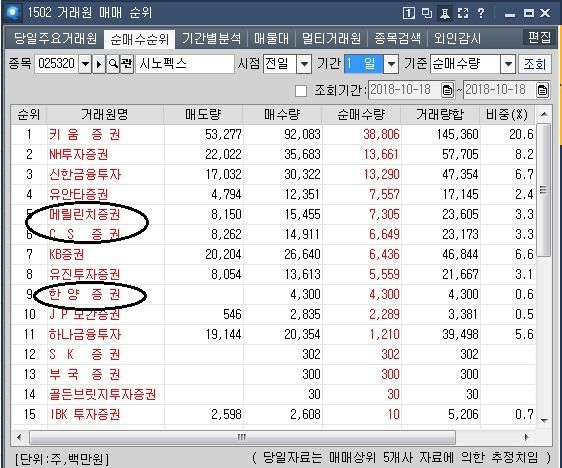562x468 pixels.
Task: Click the fullscreen expand icon
Action: 463,13
